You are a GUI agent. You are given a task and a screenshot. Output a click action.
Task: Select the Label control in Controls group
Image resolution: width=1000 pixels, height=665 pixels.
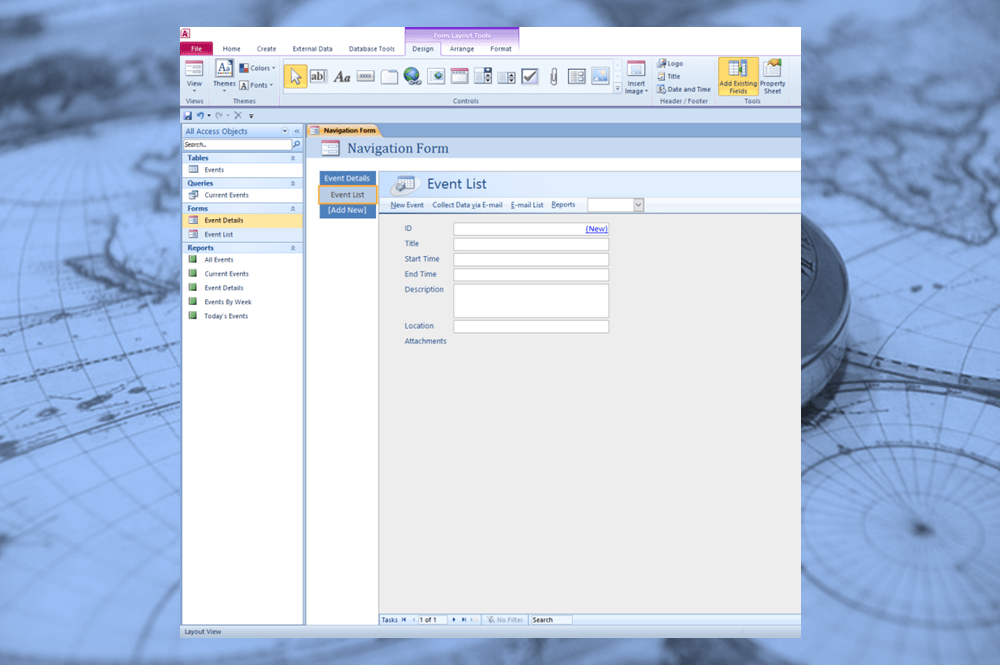click(x=341, y=76)
